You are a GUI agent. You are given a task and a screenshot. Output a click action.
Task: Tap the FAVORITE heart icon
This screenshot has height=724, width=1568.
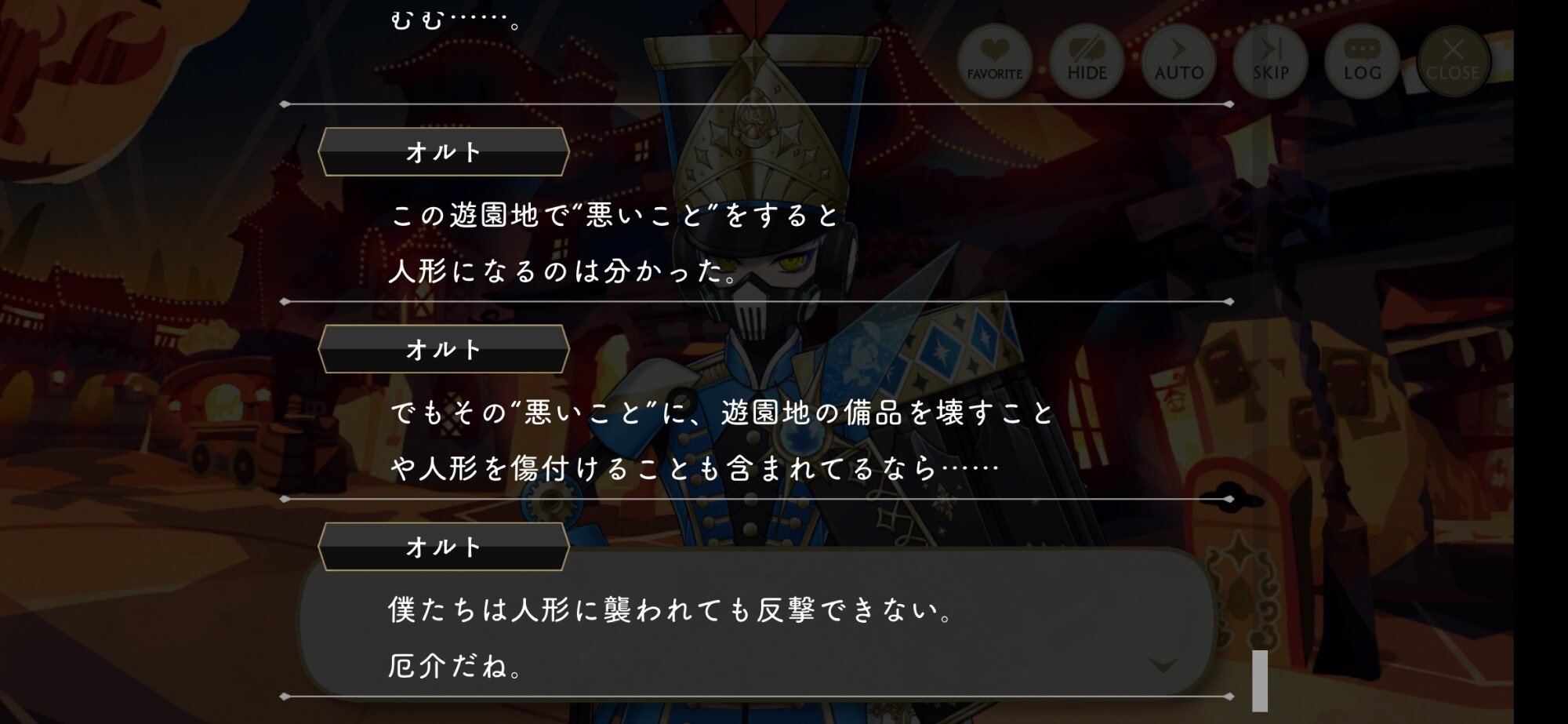point(994,61)
